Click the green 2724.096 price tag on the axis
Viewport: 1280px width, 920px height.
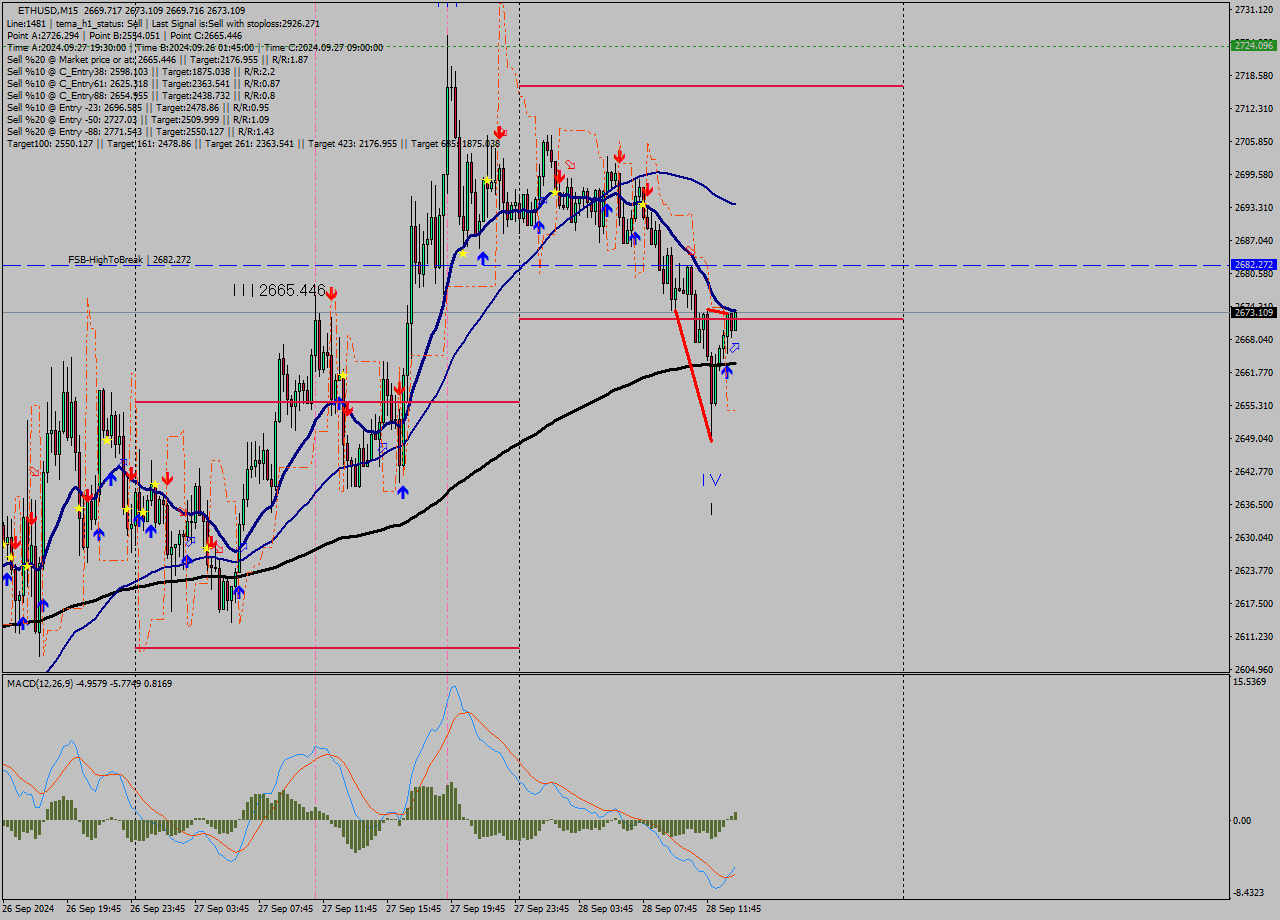coord(1253,46)
